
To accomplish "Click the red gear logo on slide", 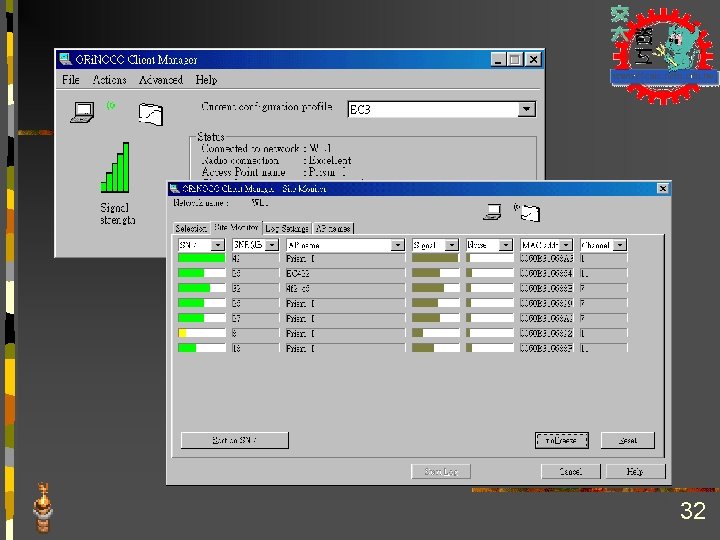I will coord(663,54).
